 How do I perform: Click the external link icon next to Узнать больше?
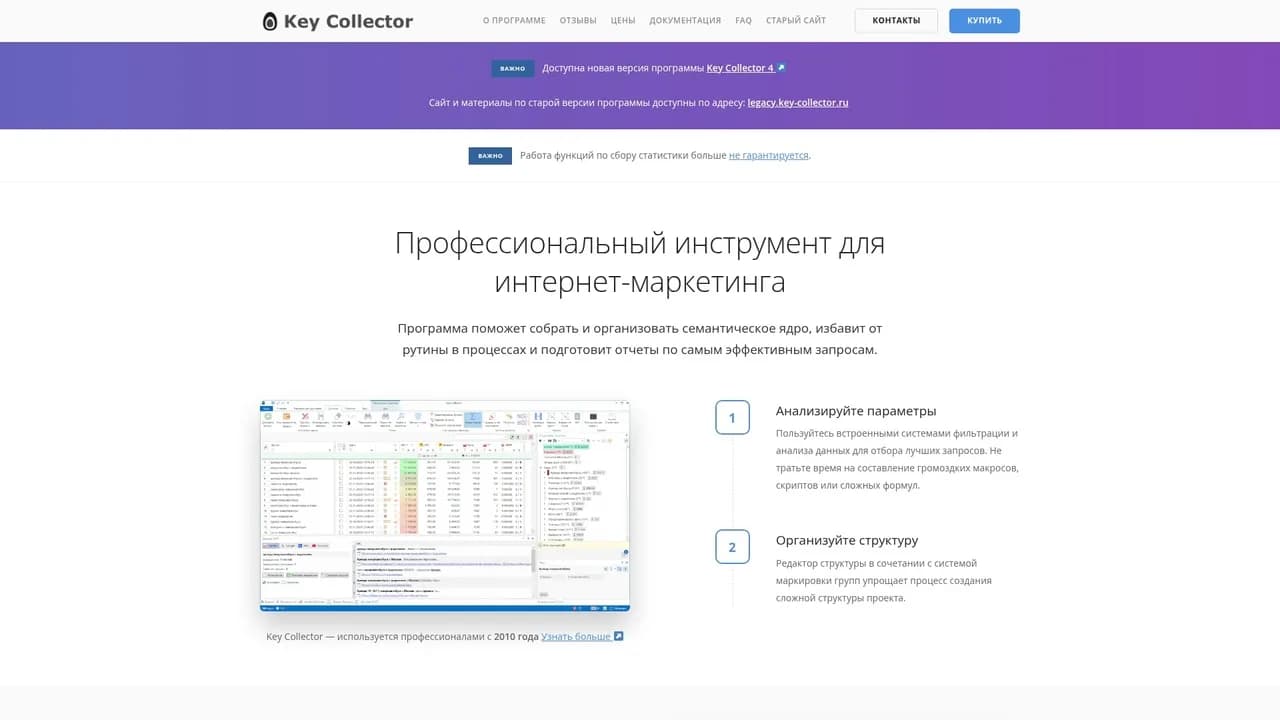click(x=617, y=636)
